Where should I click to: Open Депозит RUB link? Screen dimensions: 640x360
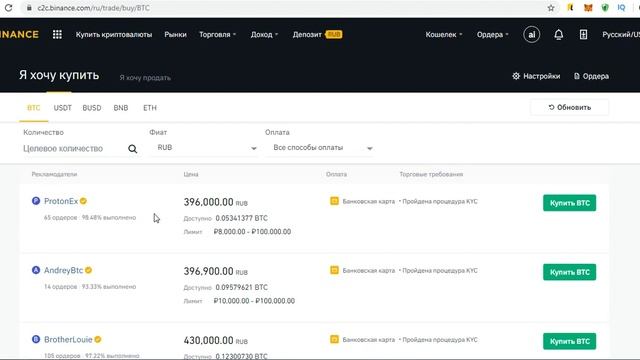[317, 35]
